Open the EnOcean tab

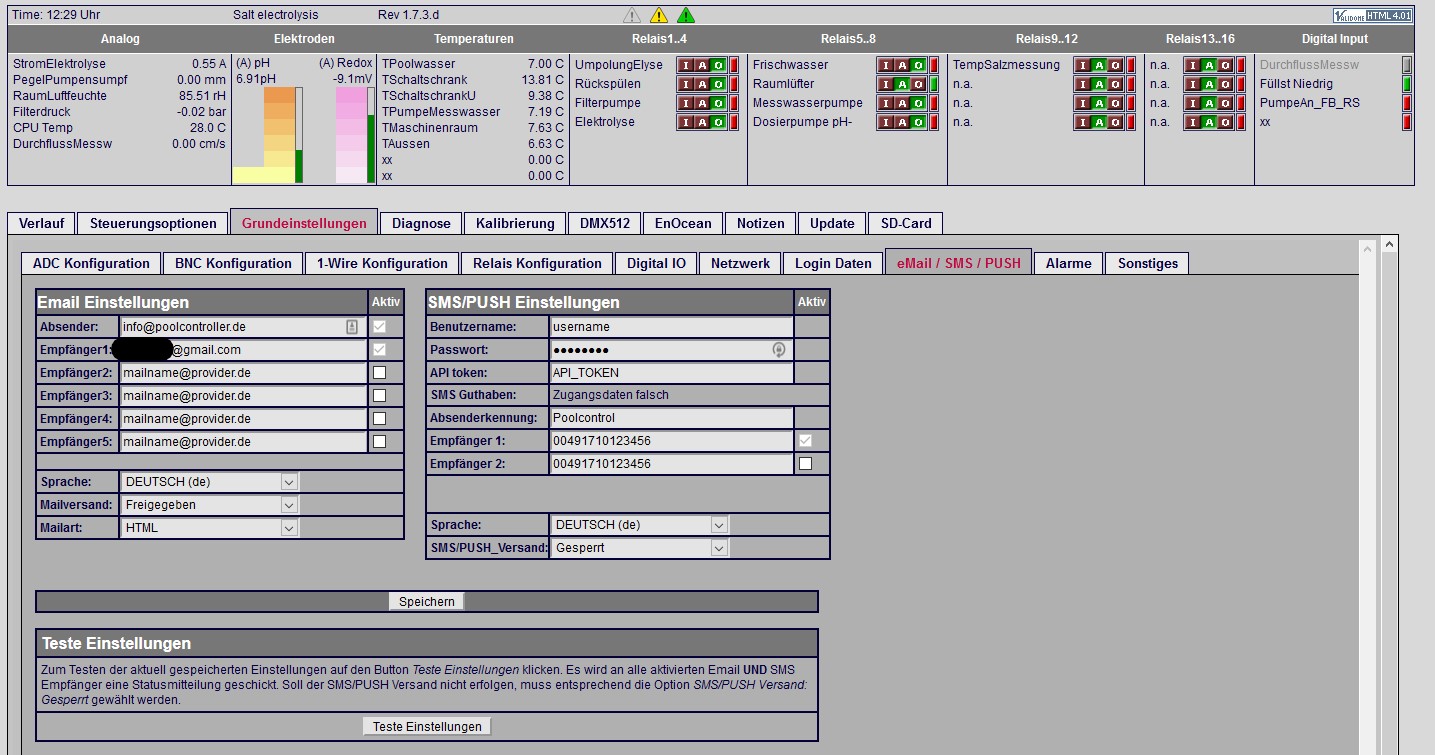pyautogui.click(x=683, y=223)
